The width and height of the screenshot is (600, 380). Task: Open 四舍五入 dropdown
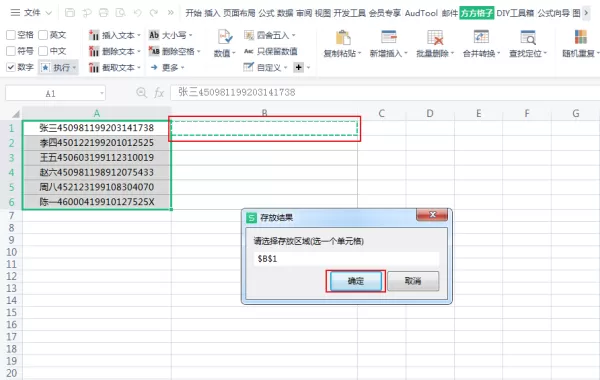tap(270, 35)
